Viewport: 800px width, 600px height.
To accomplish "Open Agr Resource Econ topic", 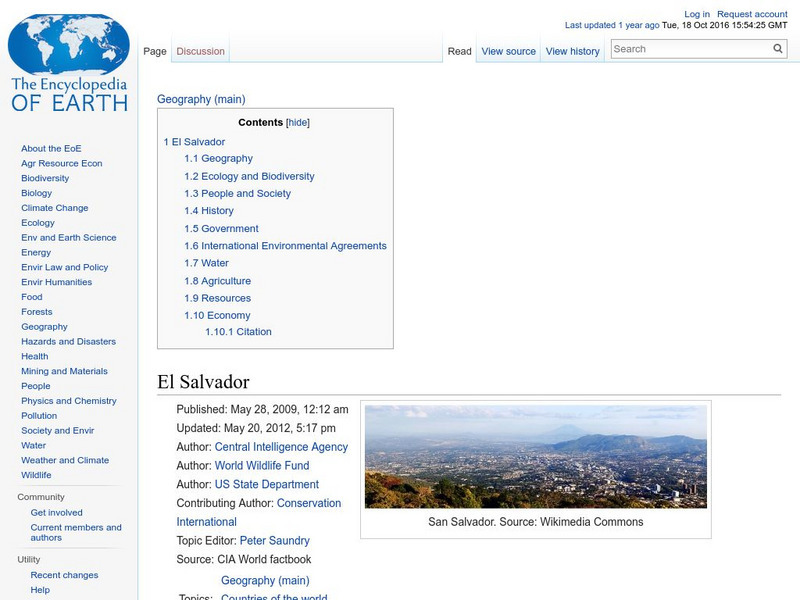I will (x=62, y=163).
